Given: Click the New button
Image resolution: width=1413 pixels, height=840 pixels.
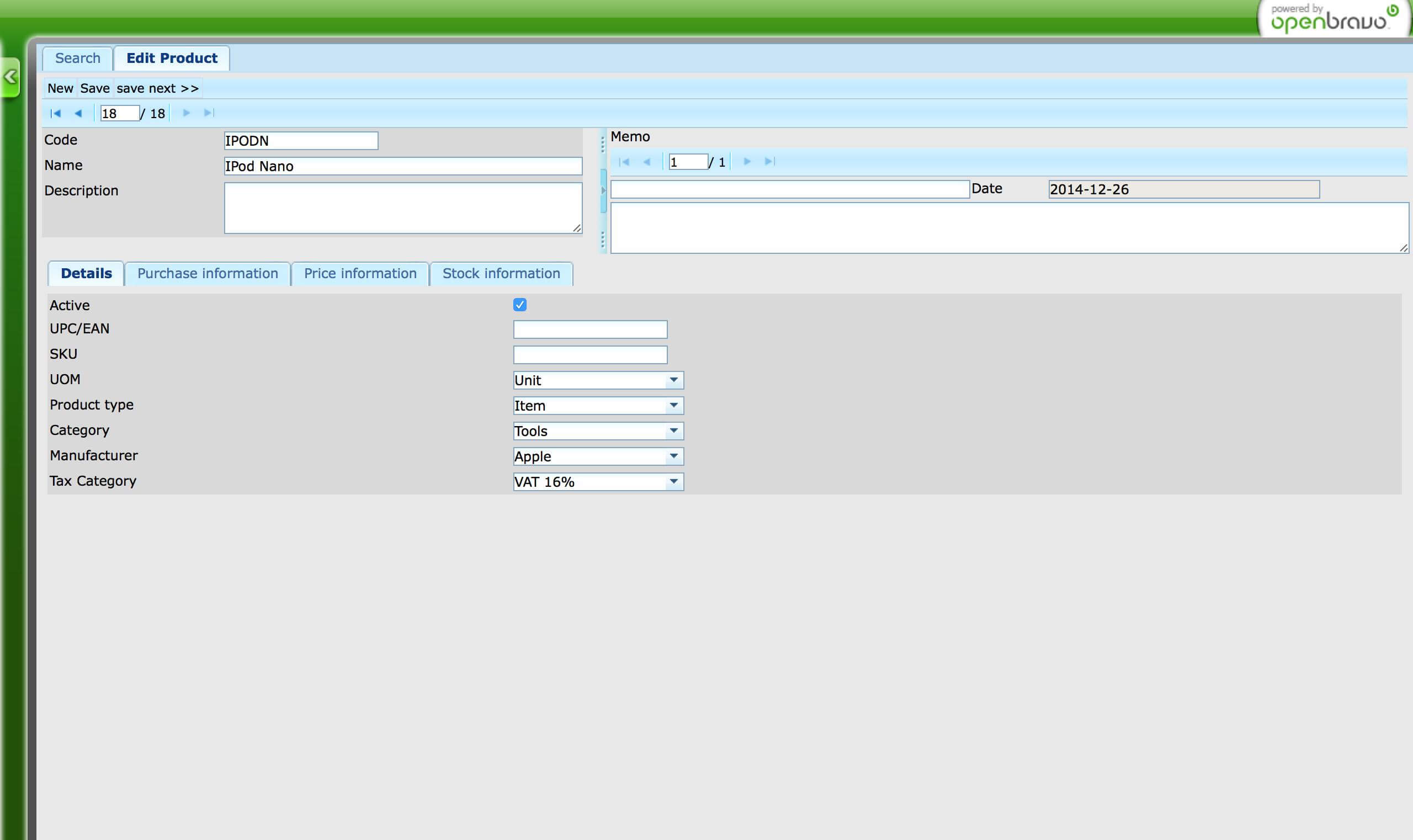Looking at the screenshot, I should click(x=60, y=88).
